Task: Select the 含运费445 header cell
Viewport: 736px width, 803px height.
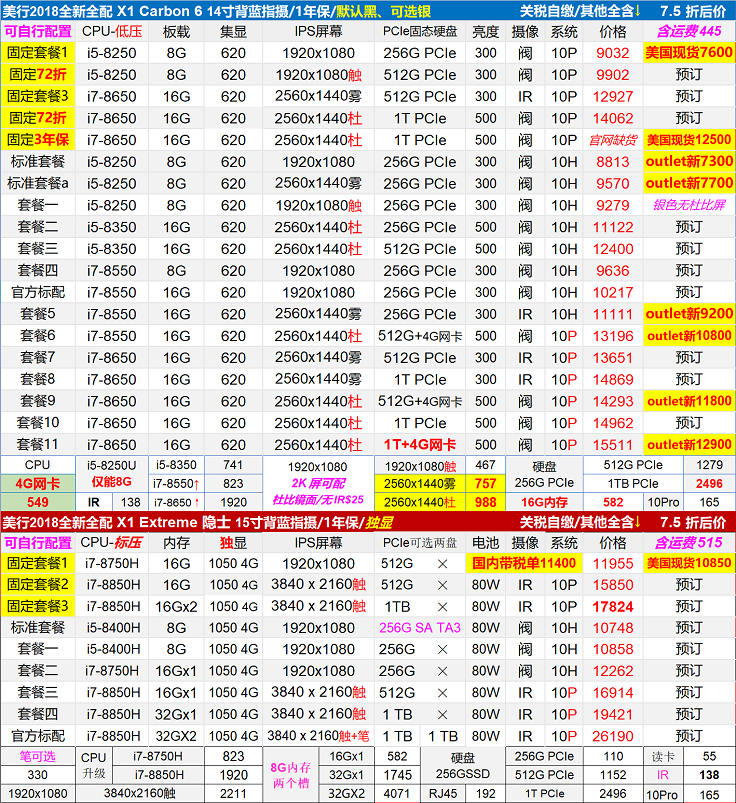Action: 689,32
